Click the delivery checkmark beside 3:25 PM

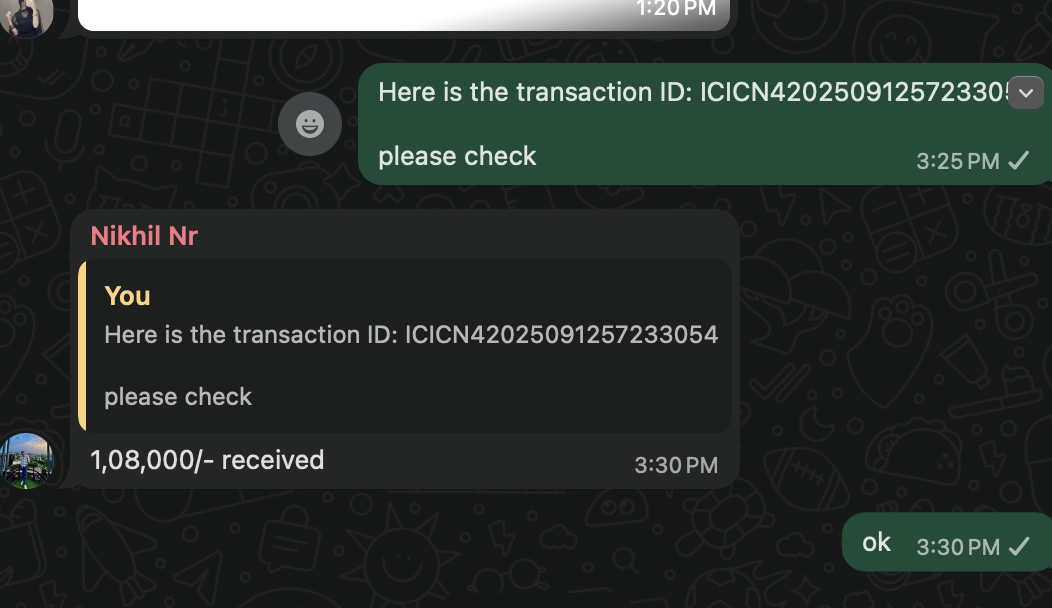(1018, 160)
